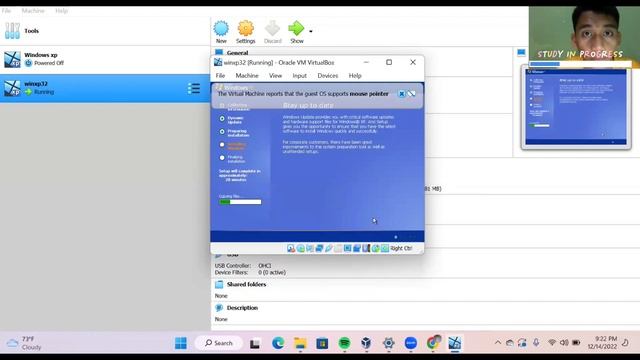Viewport: 640px width, 360px height.
Task: Click shared folders icon in VM status bar
Action: (x=338, y=248)
